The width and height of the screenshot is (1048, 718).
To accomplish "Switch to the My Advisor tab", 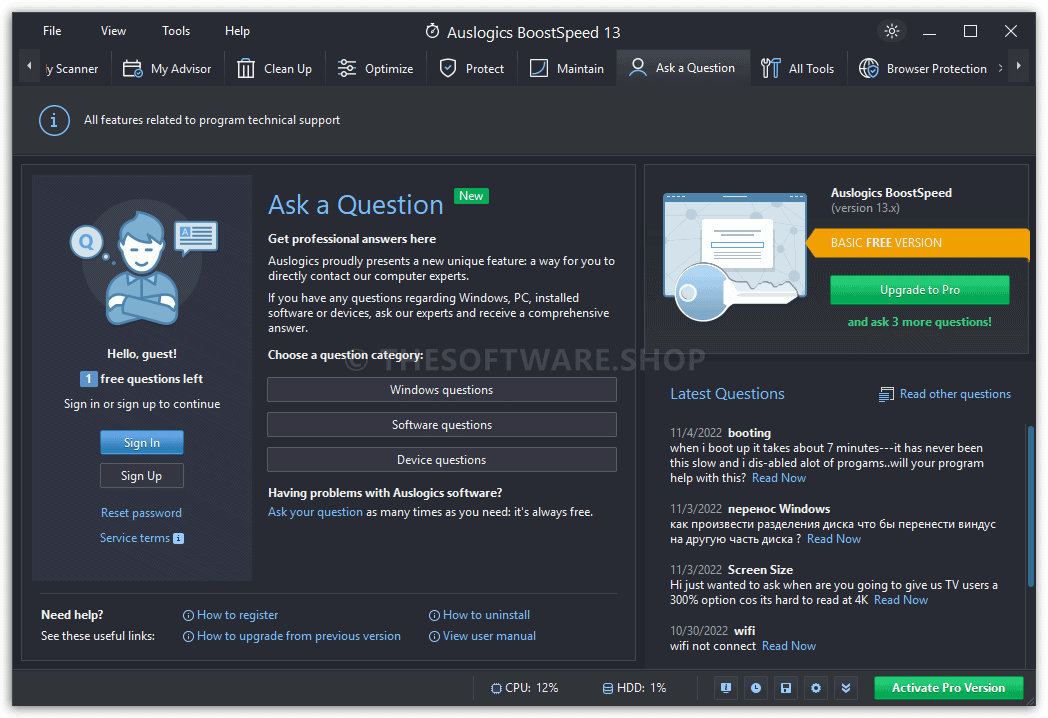I will pos(167,68).
